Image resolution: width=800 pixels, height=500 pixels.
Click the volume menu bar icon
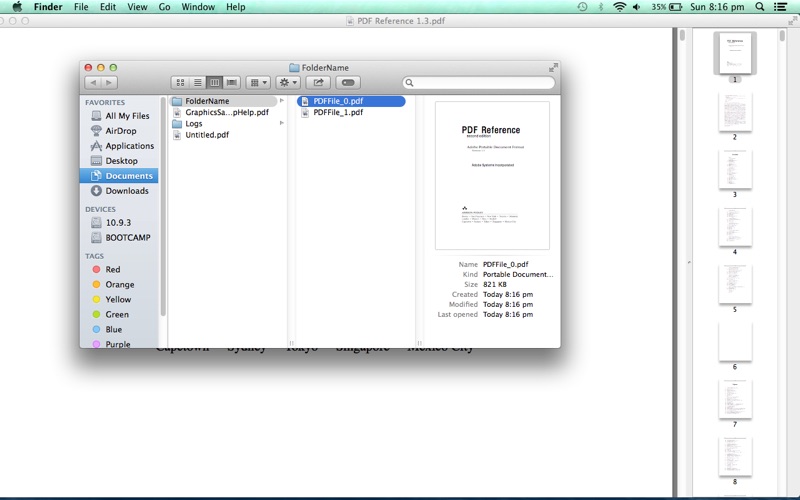click(637, 7)
